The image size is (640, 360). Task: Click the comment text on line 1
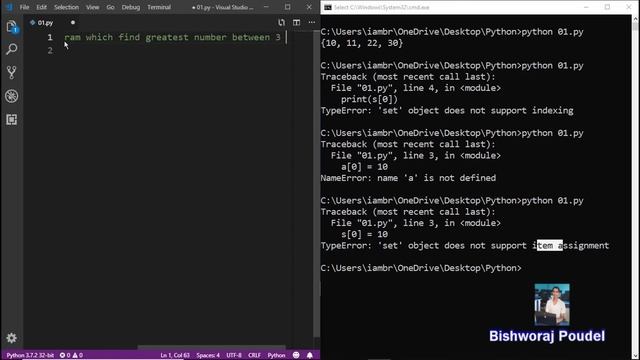coord(172,37)
